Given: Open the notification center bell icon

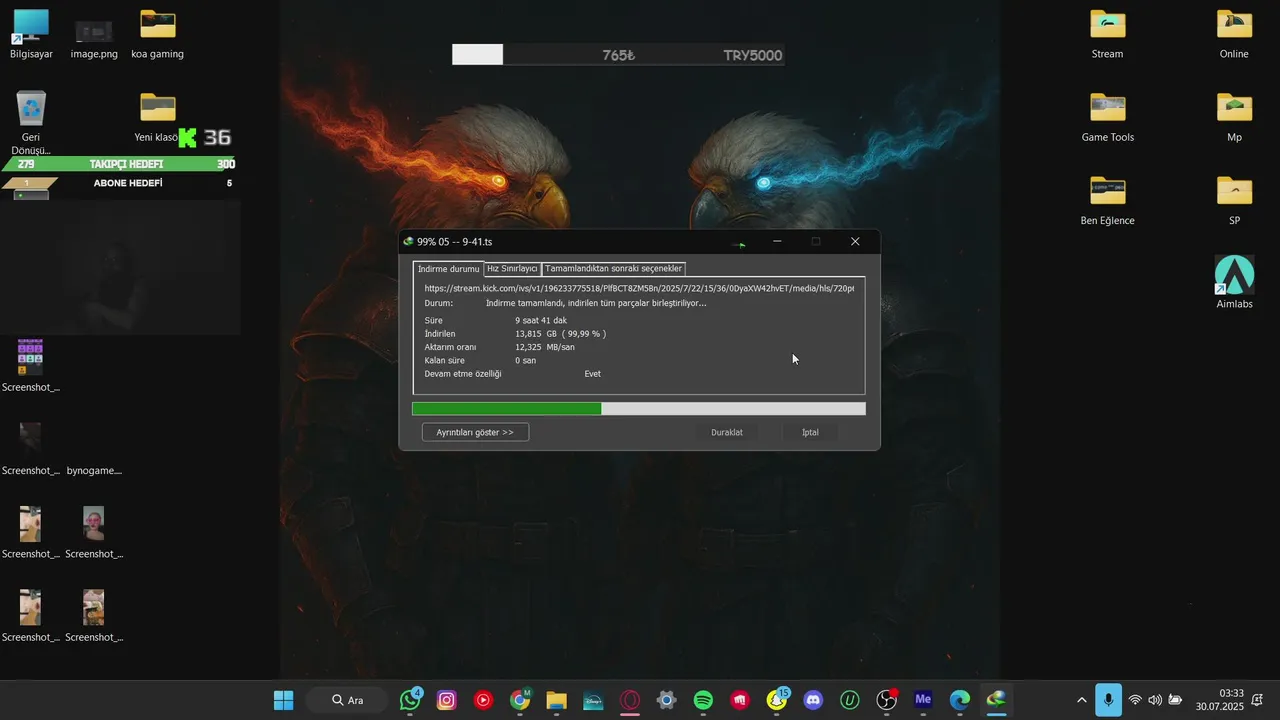Looking at the screenshot, I should click(x=1258, y=700).
